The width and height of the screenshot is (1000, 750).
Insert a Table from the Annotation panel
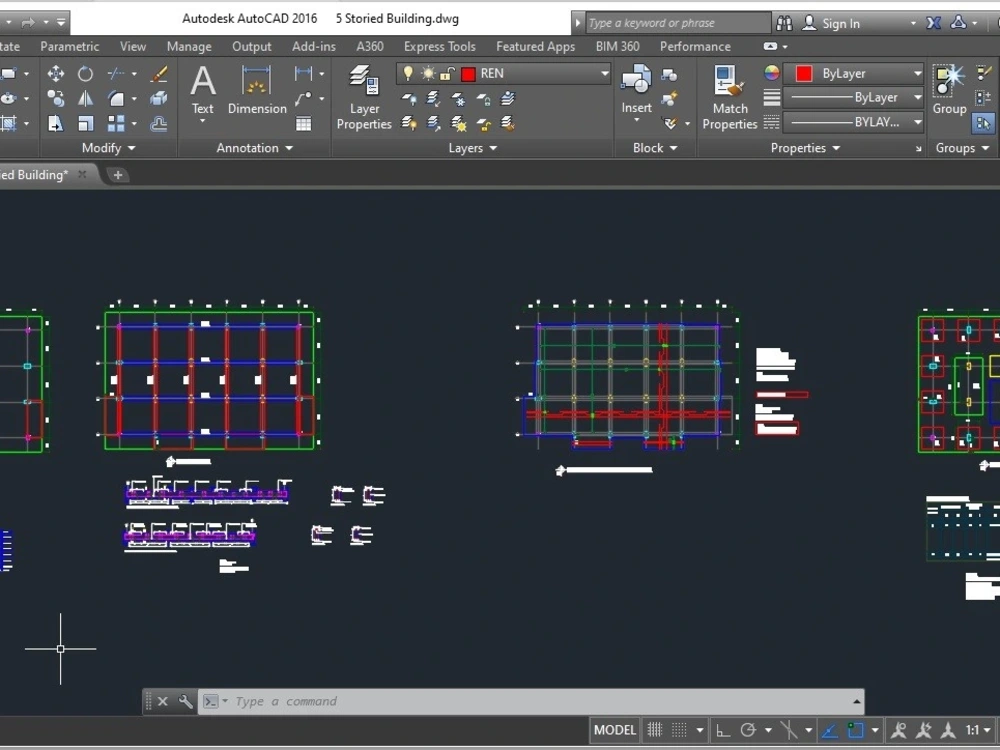pos(302,124)
